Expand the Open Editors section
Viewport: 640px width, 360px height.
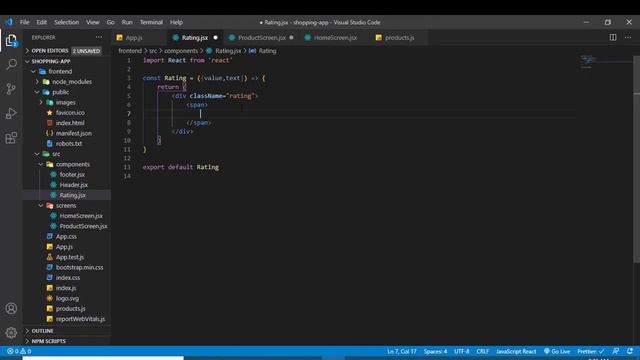coord(27,51)
